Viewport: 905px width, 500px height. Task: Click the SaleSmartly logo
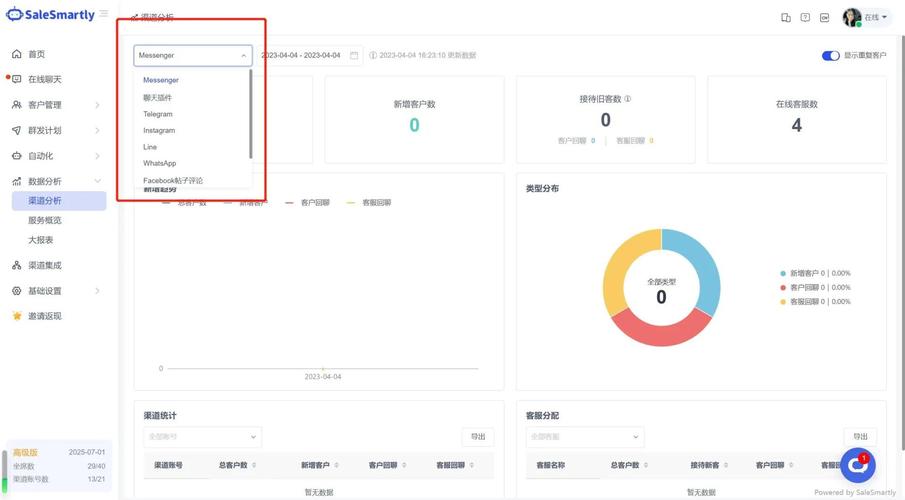51,15
